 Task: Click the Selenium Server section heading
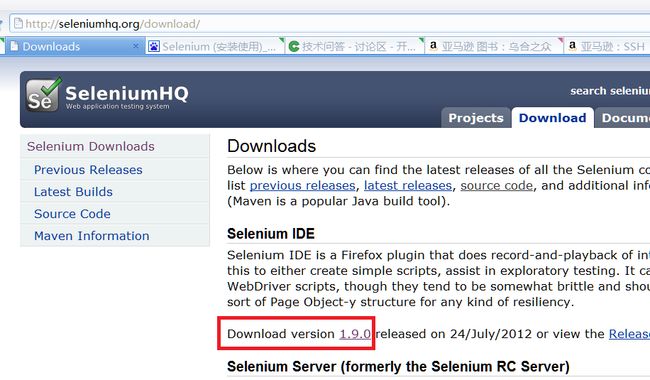click(x=398, y=366)
